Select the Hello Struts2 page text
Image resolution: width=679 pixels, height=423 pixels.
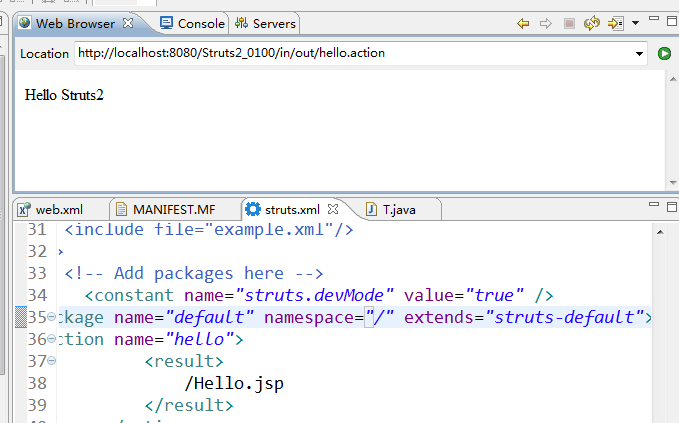click(x=64, y=95)
